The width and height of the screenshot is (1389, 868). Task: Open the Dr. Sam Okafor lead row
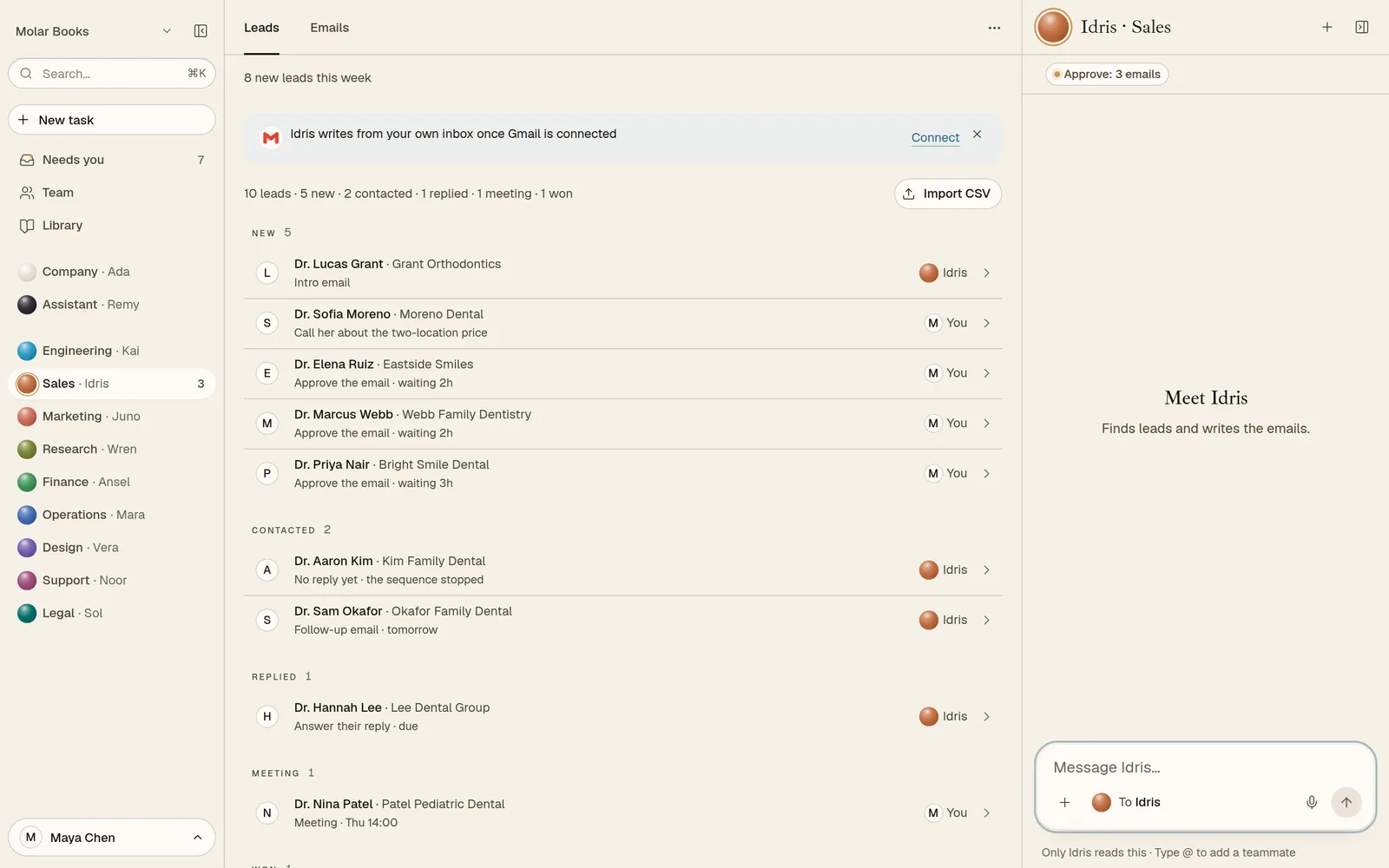pyautogui.click(x=622, y=621)
